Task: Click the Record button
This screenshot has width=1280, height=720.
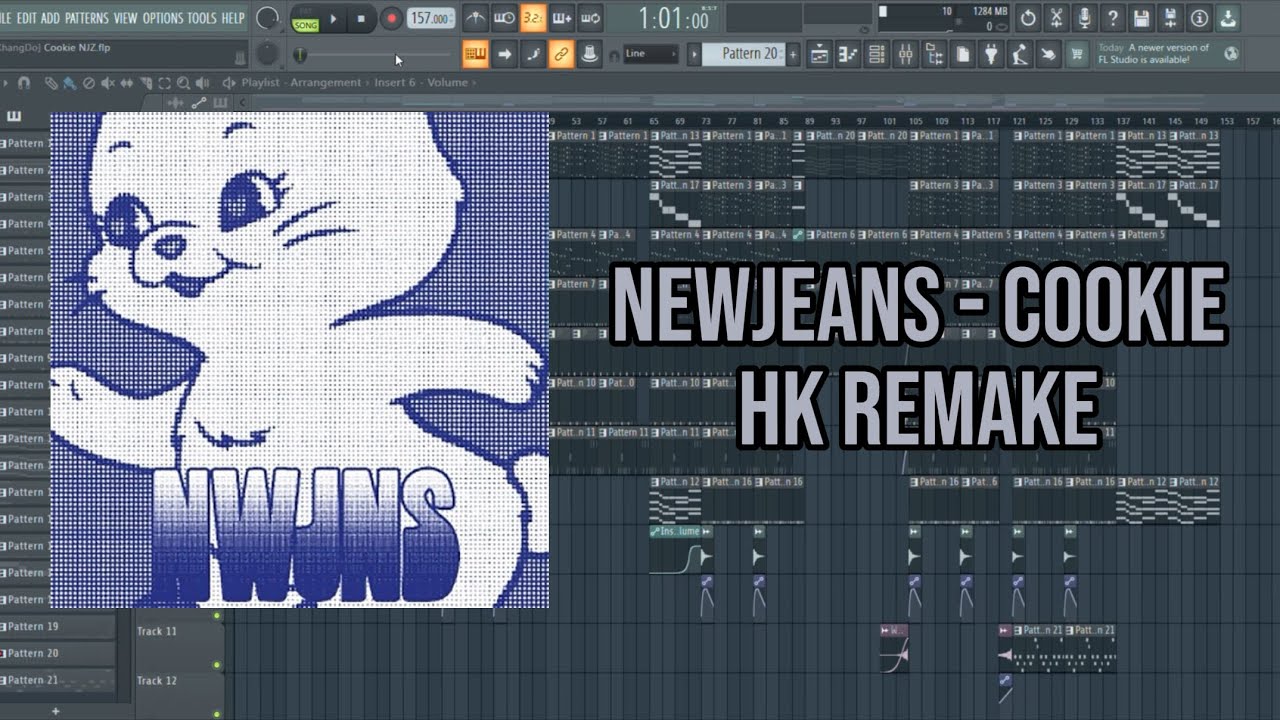Action: 391,18
